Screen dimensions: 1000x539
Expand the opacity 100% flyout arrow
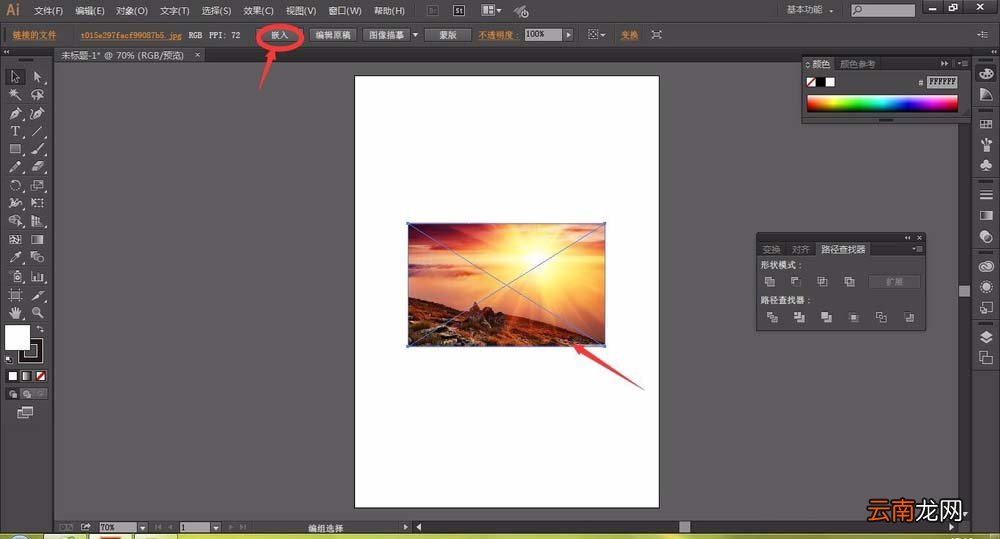(x=568, y=35)
